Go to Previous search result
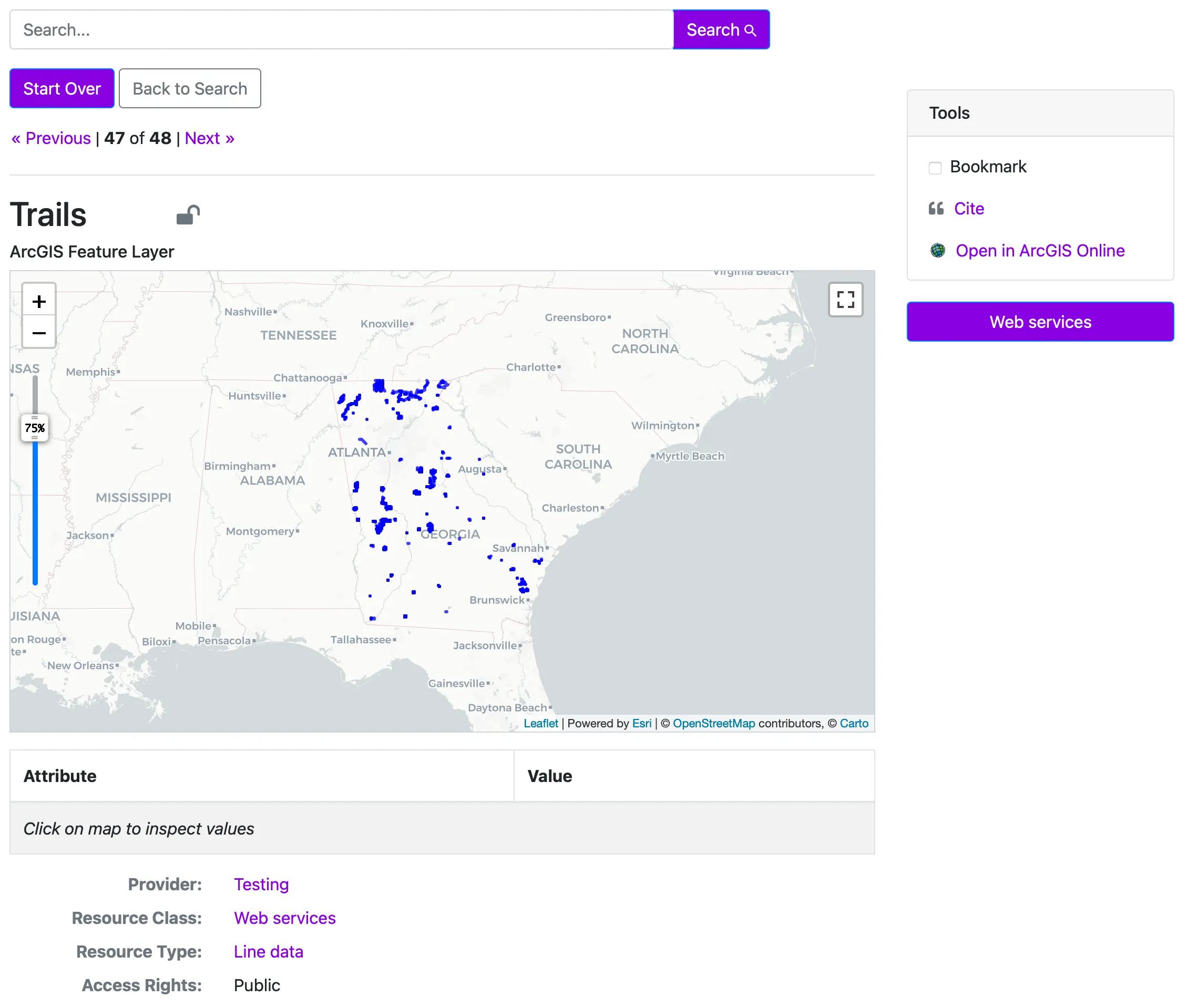The width and height of the screenshot is (1187, 1008). click(52, 138)
